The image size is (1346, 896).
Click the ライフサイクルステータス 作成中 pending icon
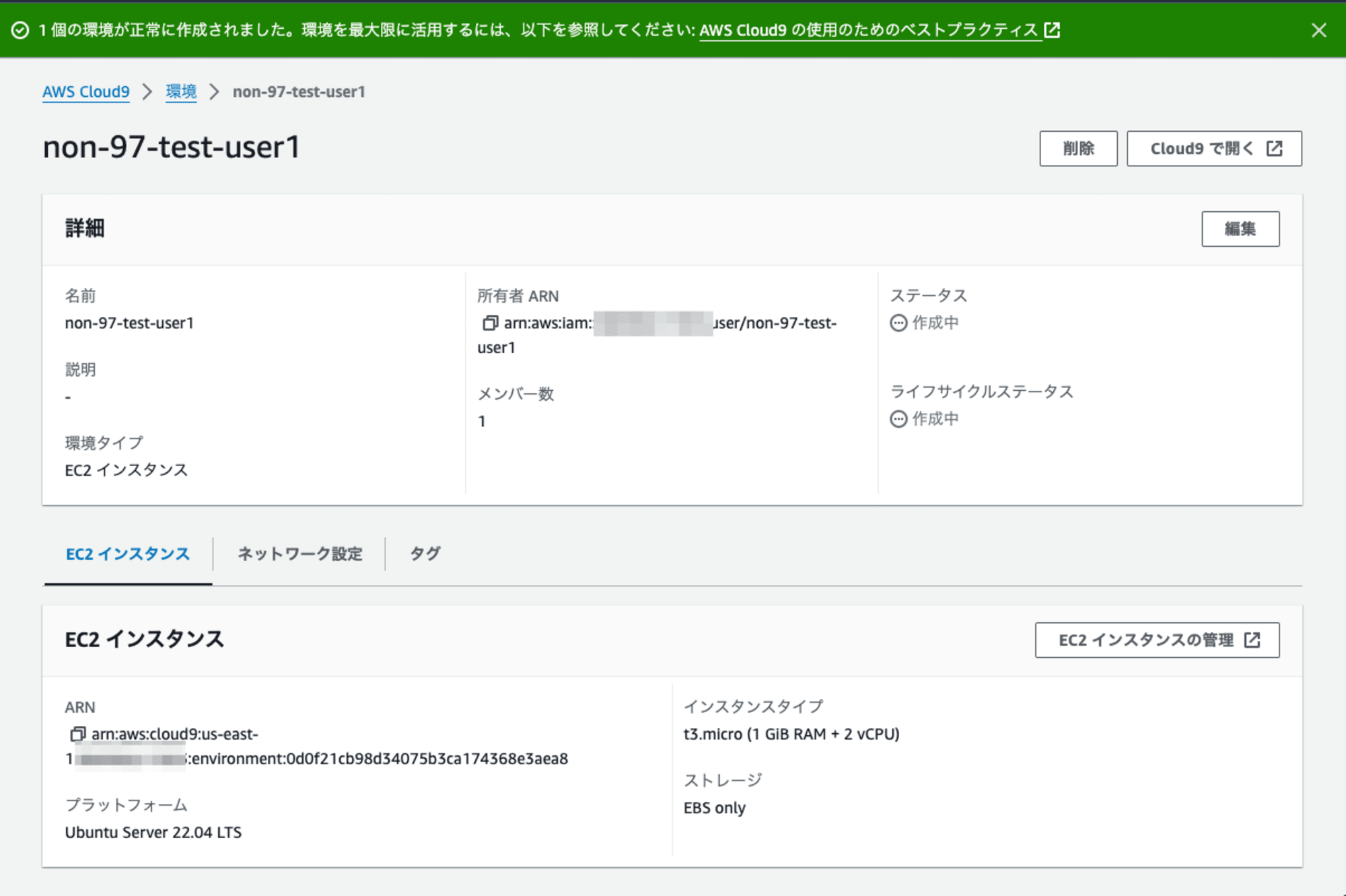tap(898, 419)
